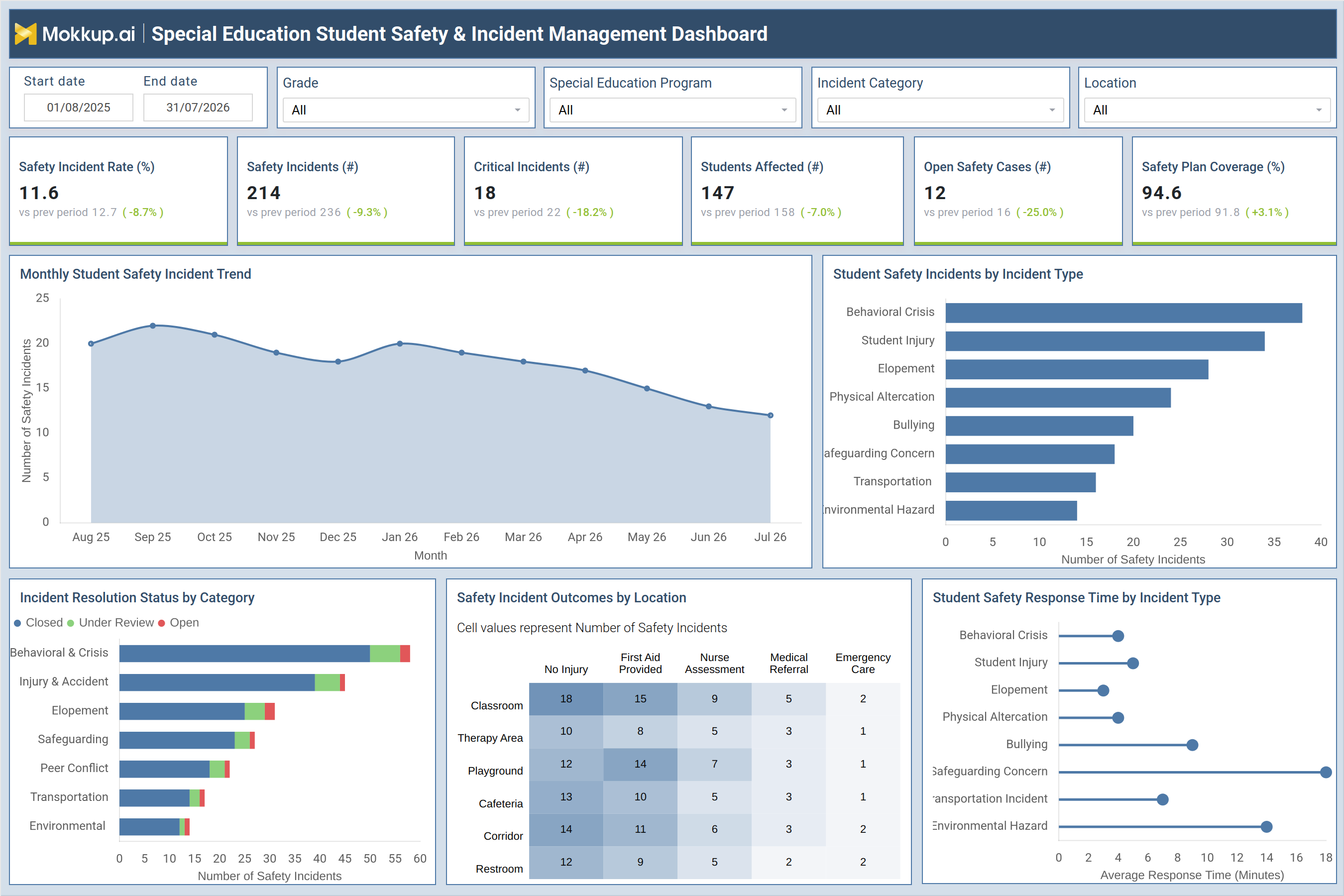
Task: Click the Mokkup.ai logo icon
Action: (25, 34)
